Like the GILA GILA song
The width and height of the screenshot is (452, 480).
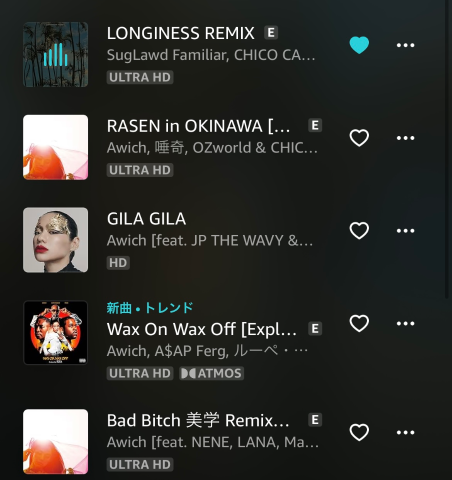tap(359, 230)
